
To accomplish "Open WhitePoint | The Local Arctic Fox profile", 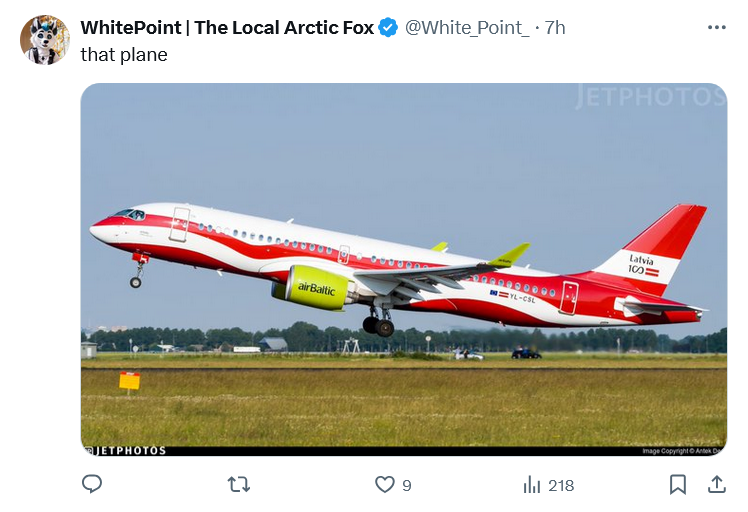I will pyautogui.click(x=227, y=28).
